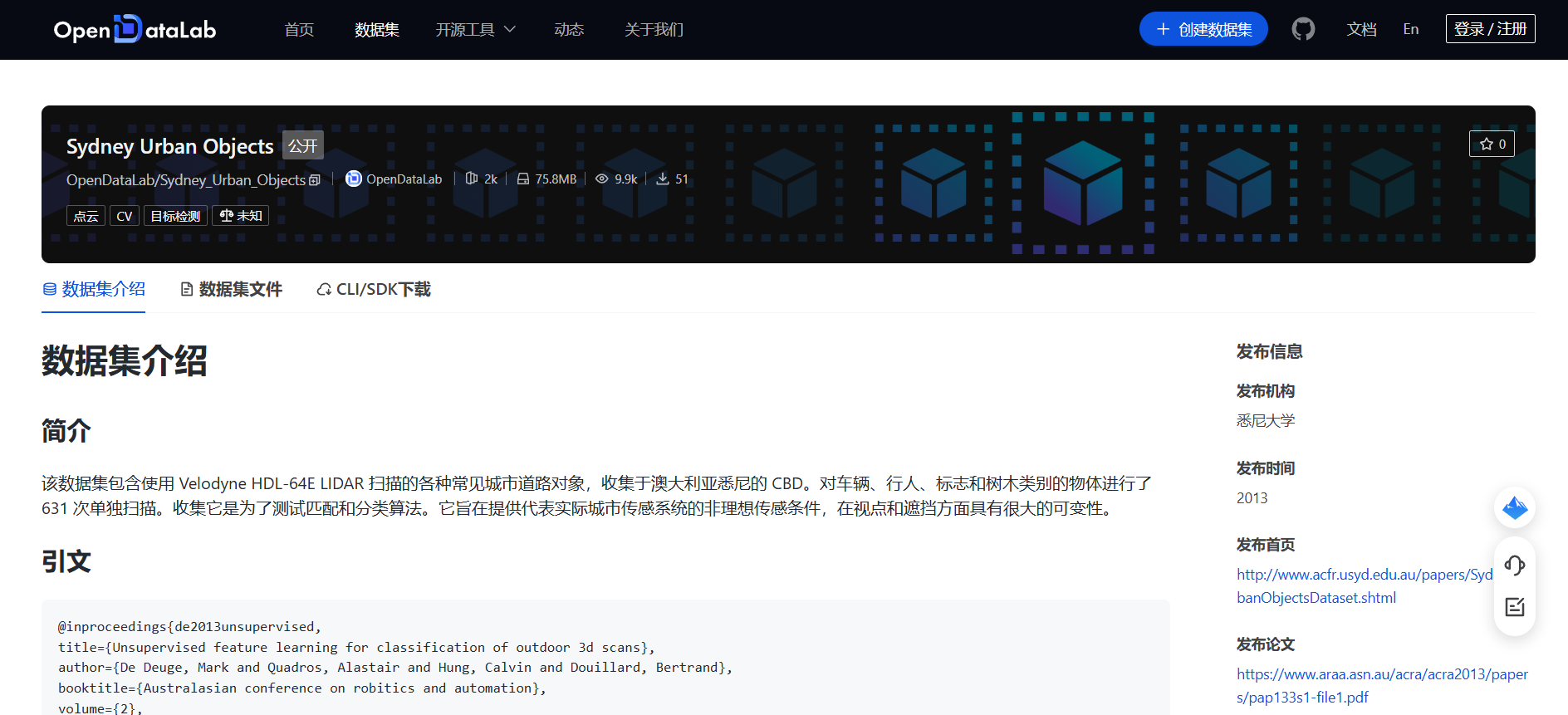Open the feedback form edit icon
Viewport: 1568px width, 715px height.
pyautogui.click(x=1515, y=607)
